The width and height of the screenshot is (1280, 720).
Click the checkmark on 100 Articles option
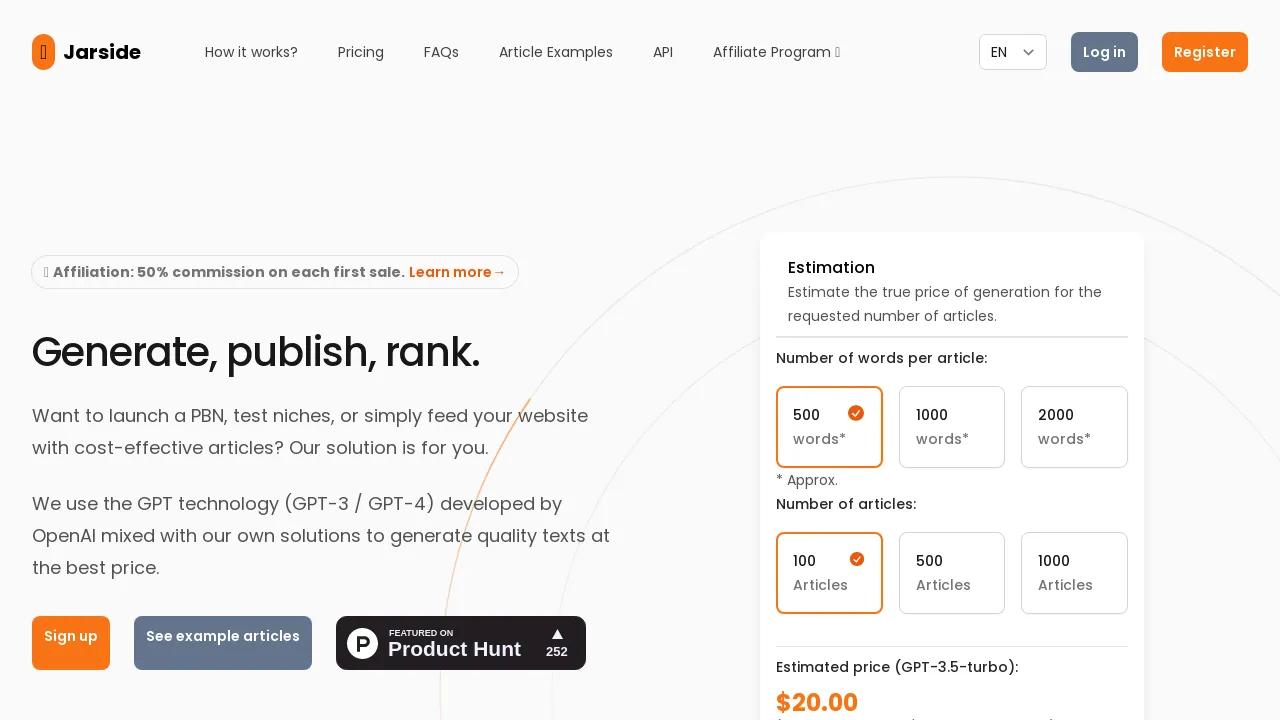(856, 559)
